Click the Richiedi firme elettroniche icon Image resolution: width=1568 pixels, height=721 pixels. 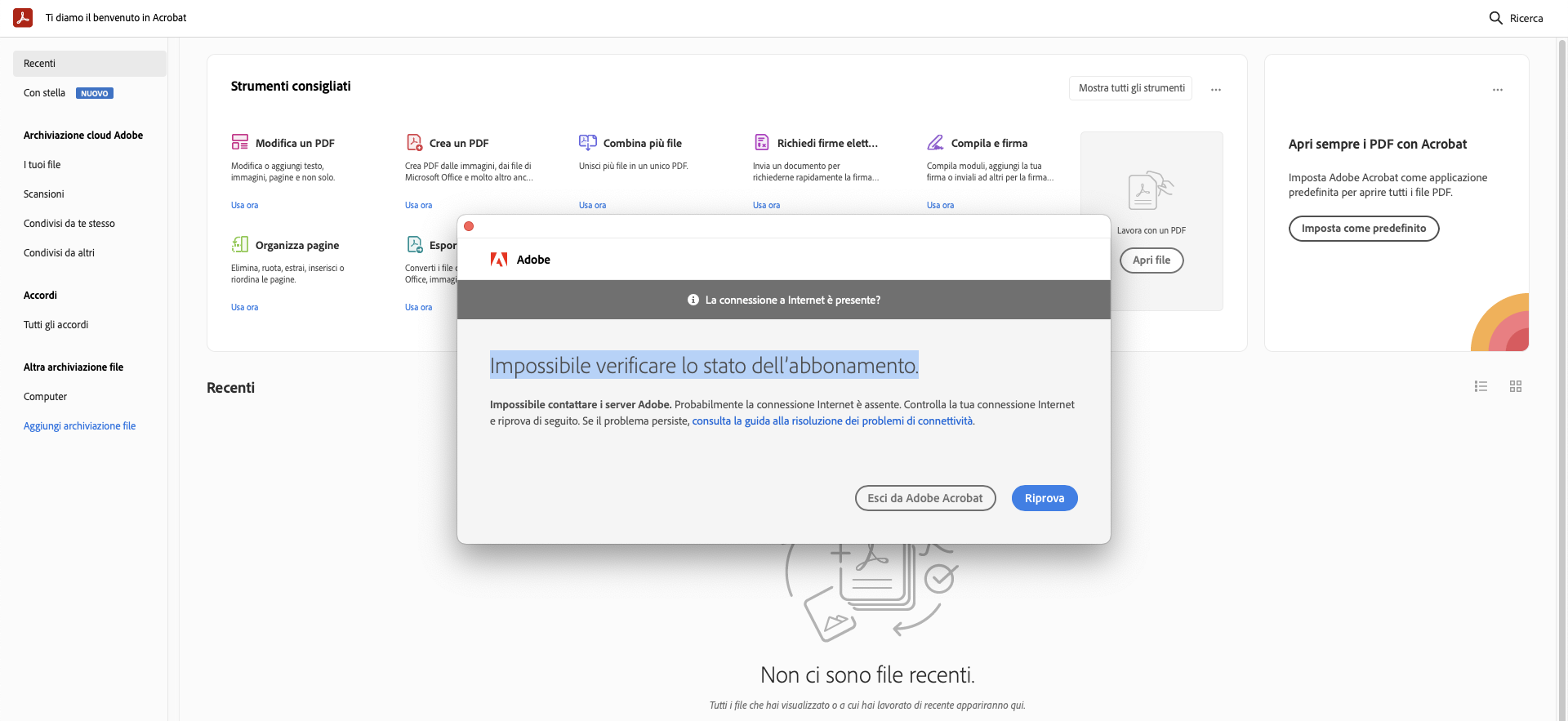pos(761,142)
